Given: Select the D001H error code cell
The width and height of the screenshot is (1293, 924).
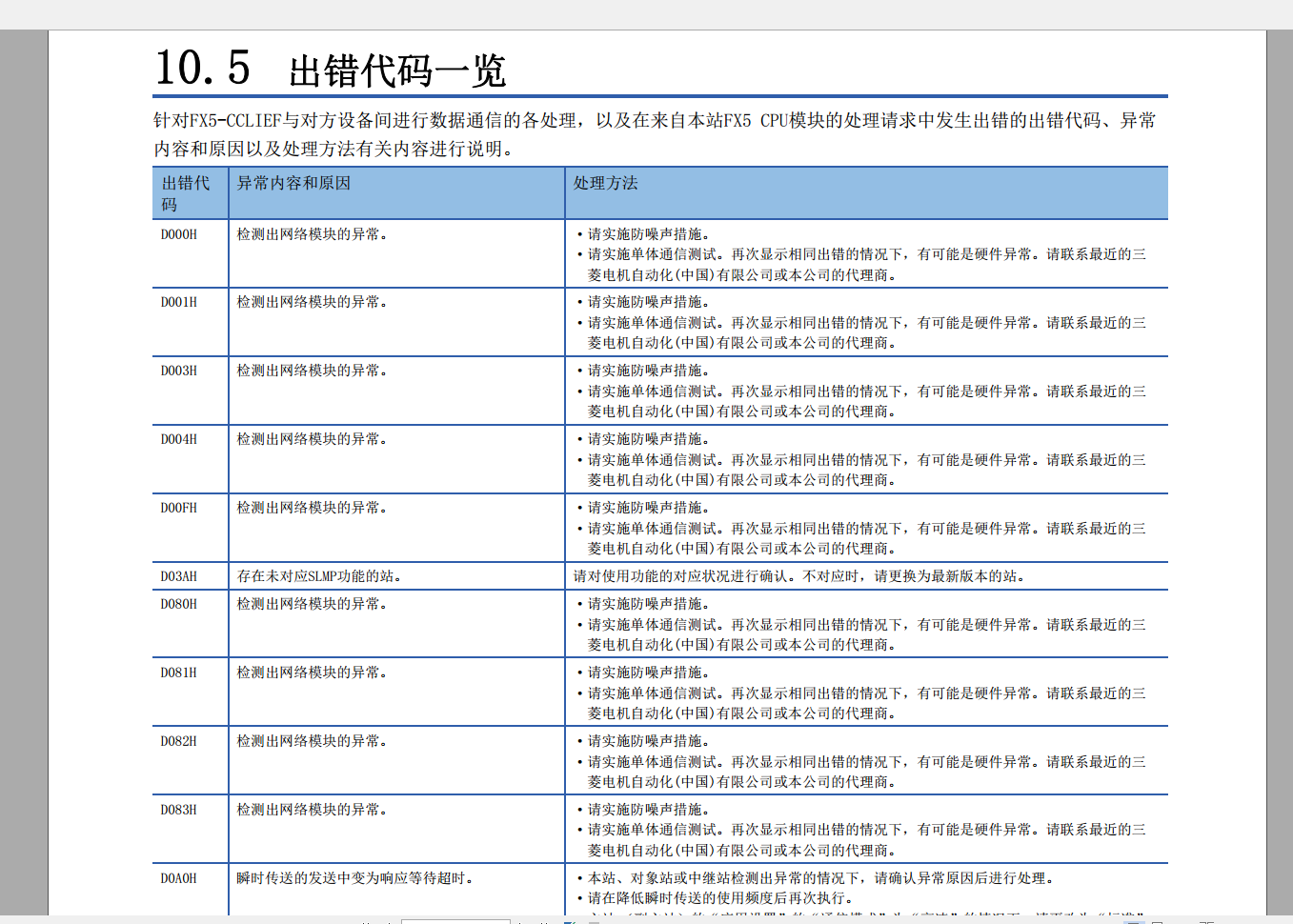Looking at the screenshot, I should [179, 302].
